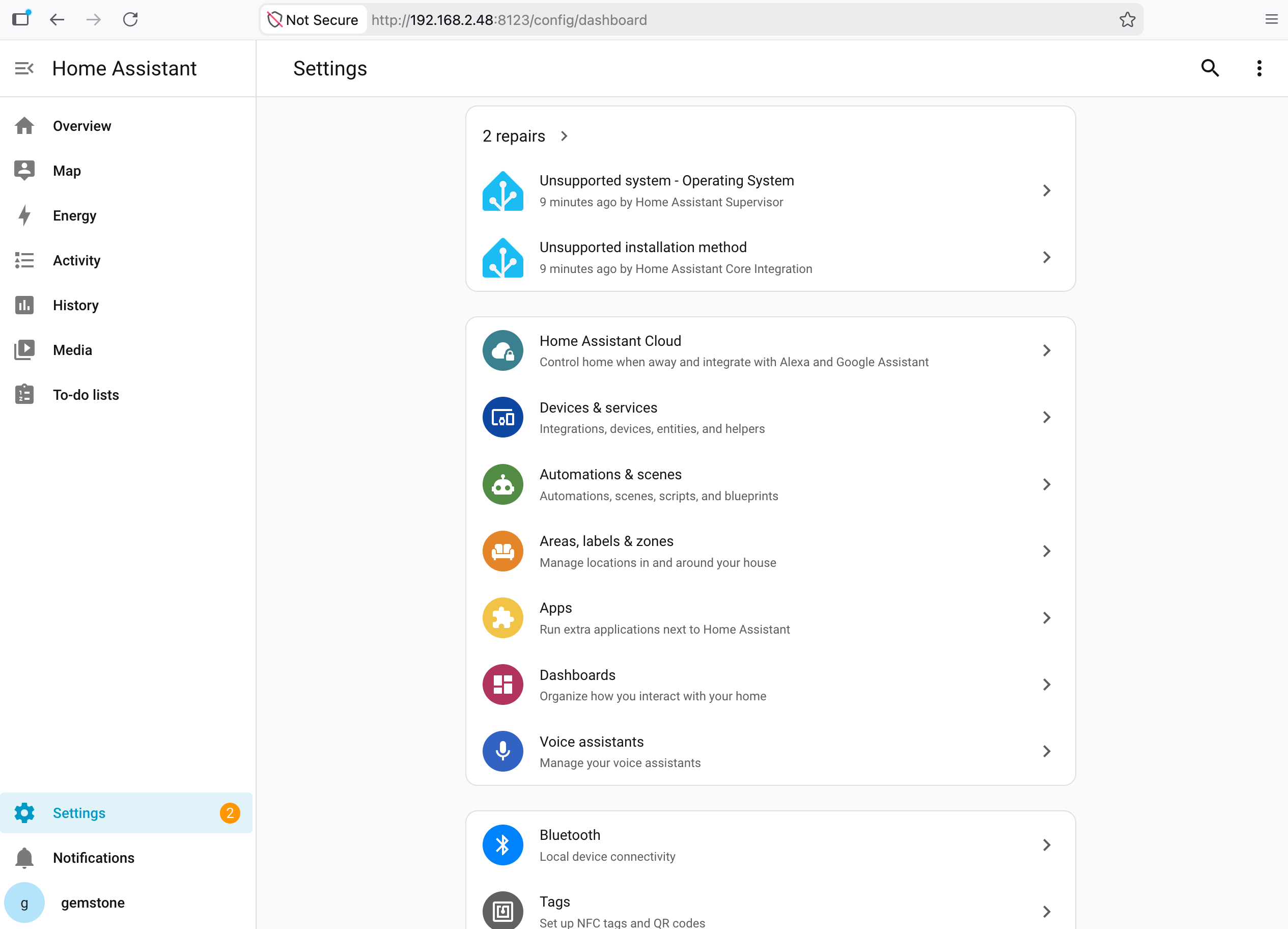Reload the page with refresh icon
Viewport: 1288px width, 929px height.
(x=131, y=20)
